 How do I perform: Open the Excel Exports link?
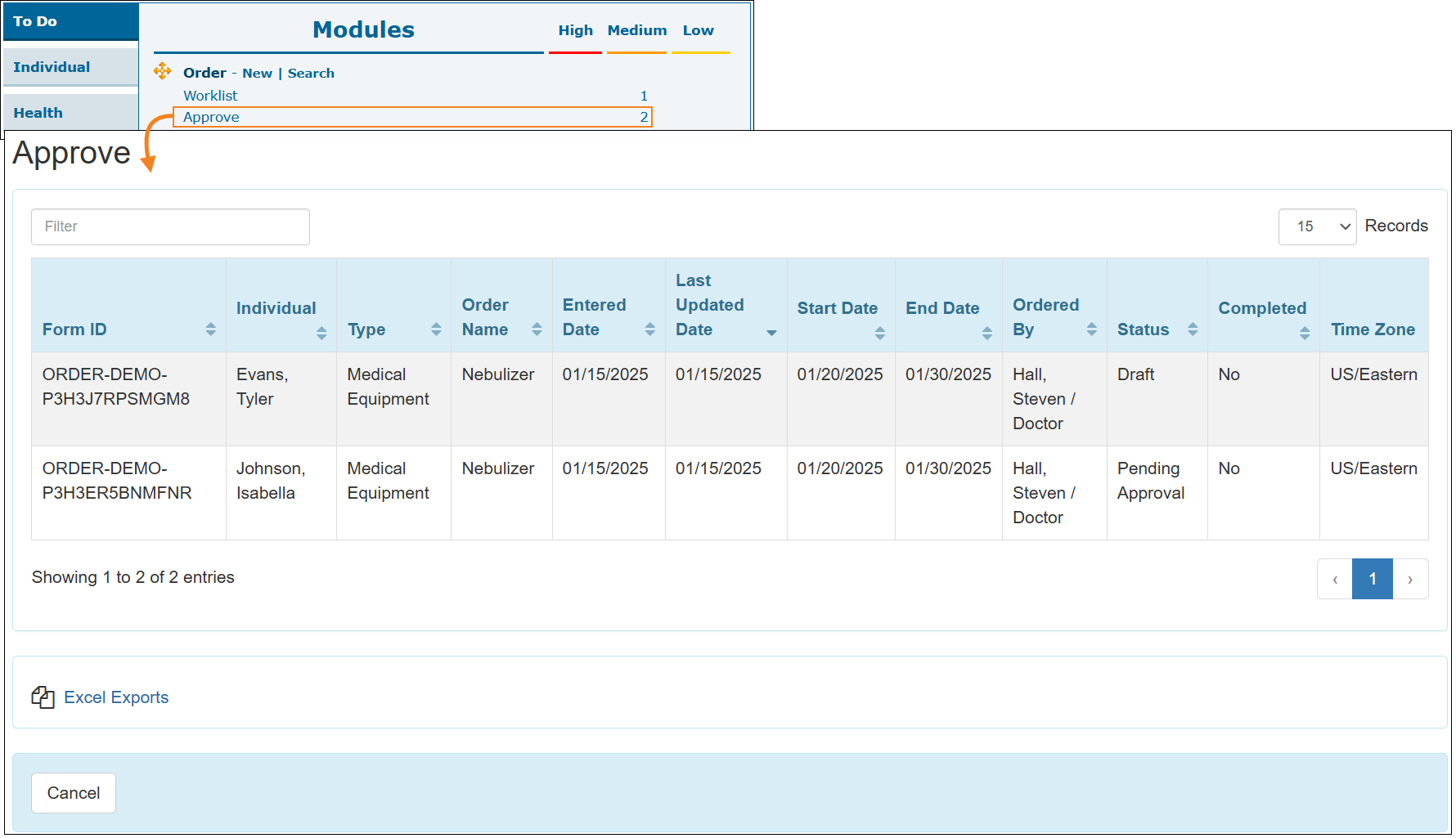116,697
